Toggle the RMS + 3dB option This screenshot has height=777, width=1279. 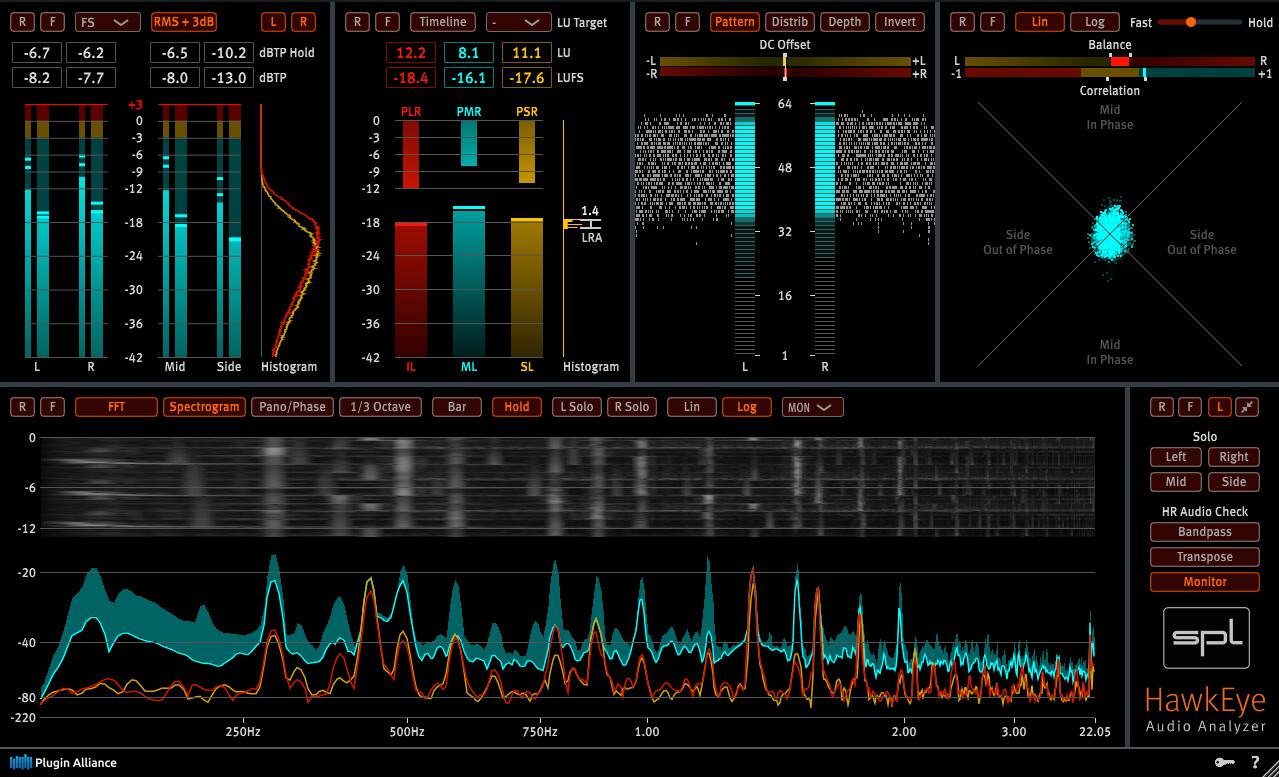[x=184, y=21]
